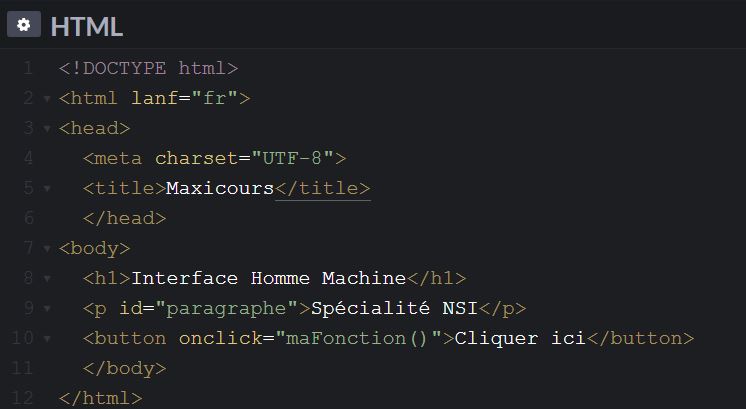Click the "maFonction()" string value
This screenshot has height=409, width=746.
358,338
